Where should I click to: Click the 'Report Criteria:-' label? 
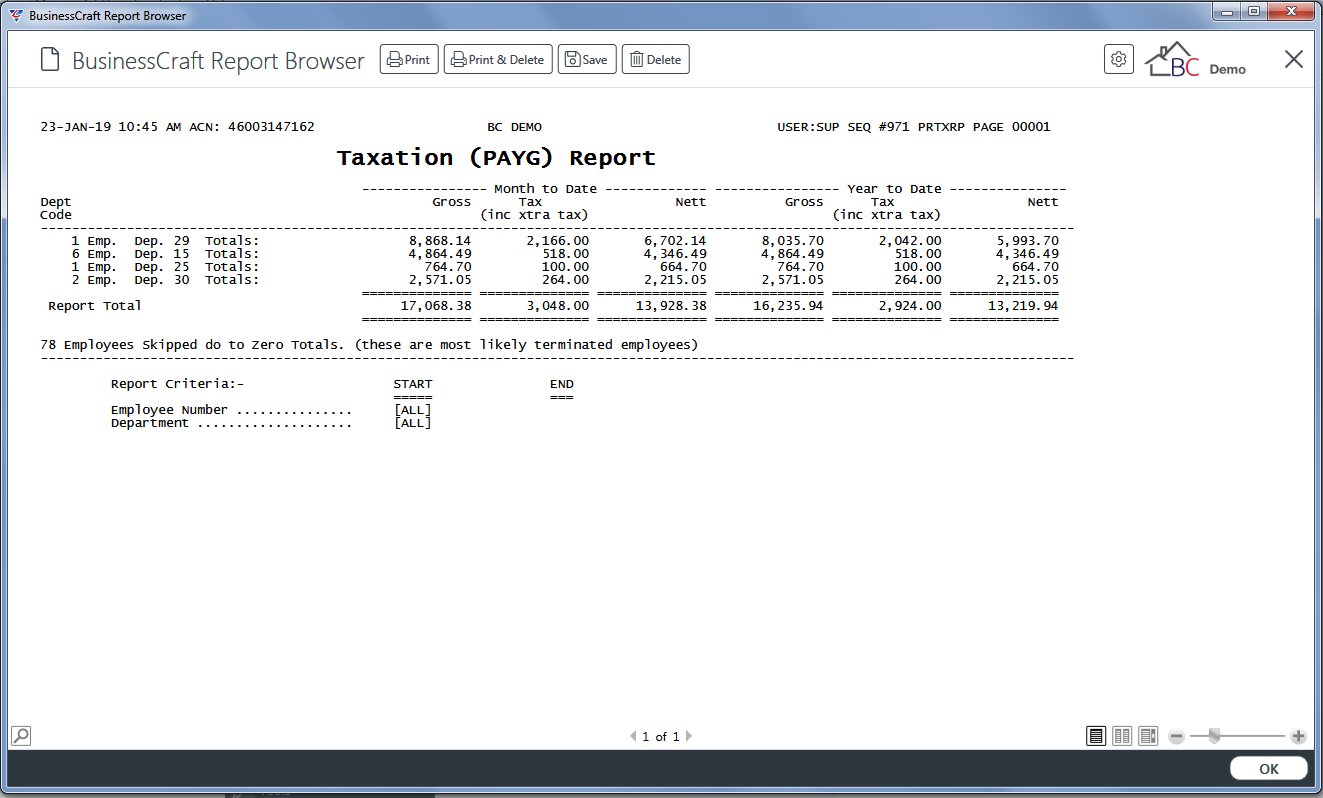tap(178, 384)
